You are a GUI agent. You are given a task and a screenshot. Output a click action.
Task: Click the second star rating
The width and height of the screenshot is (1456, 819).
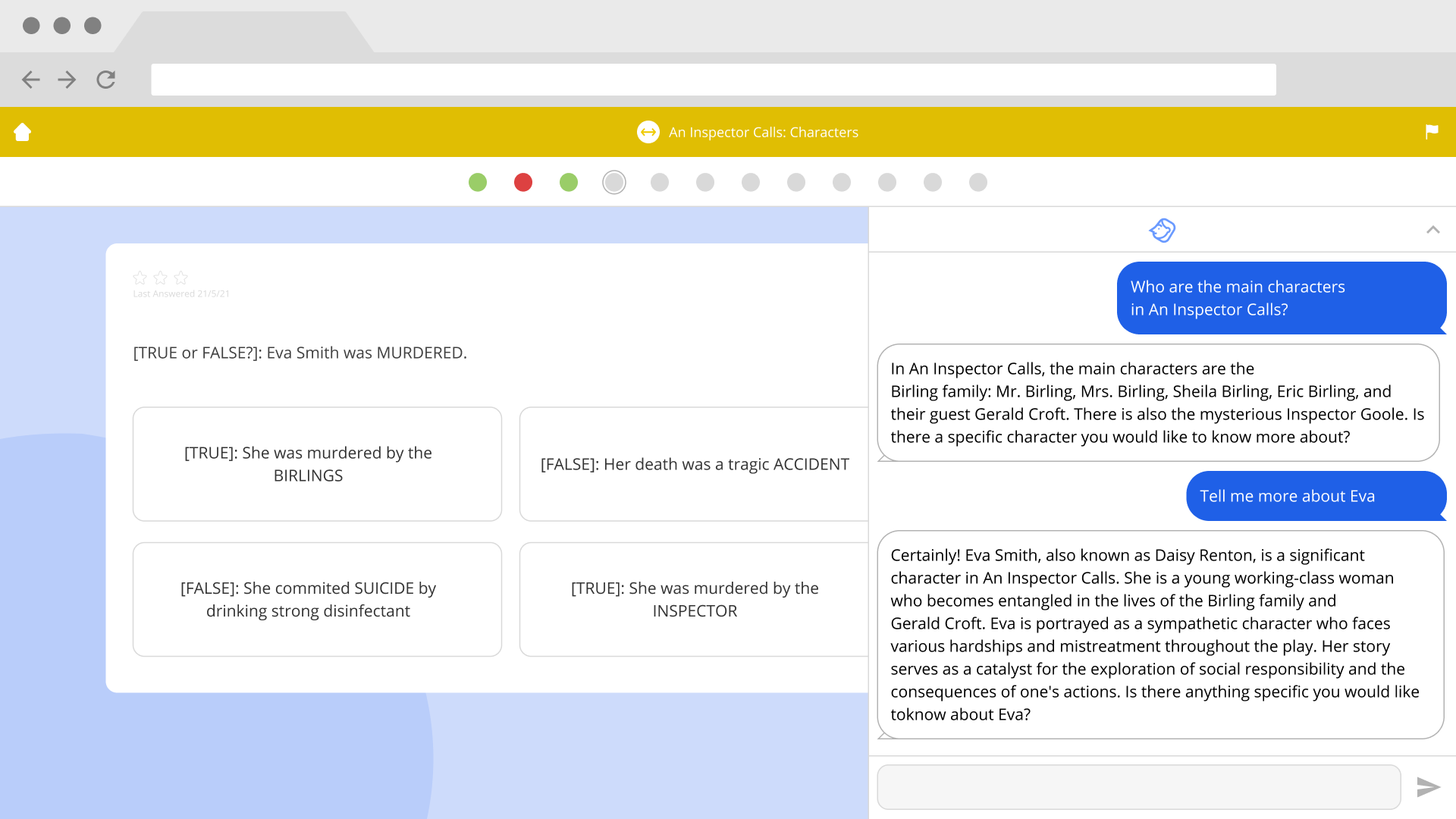click(161, 278)
